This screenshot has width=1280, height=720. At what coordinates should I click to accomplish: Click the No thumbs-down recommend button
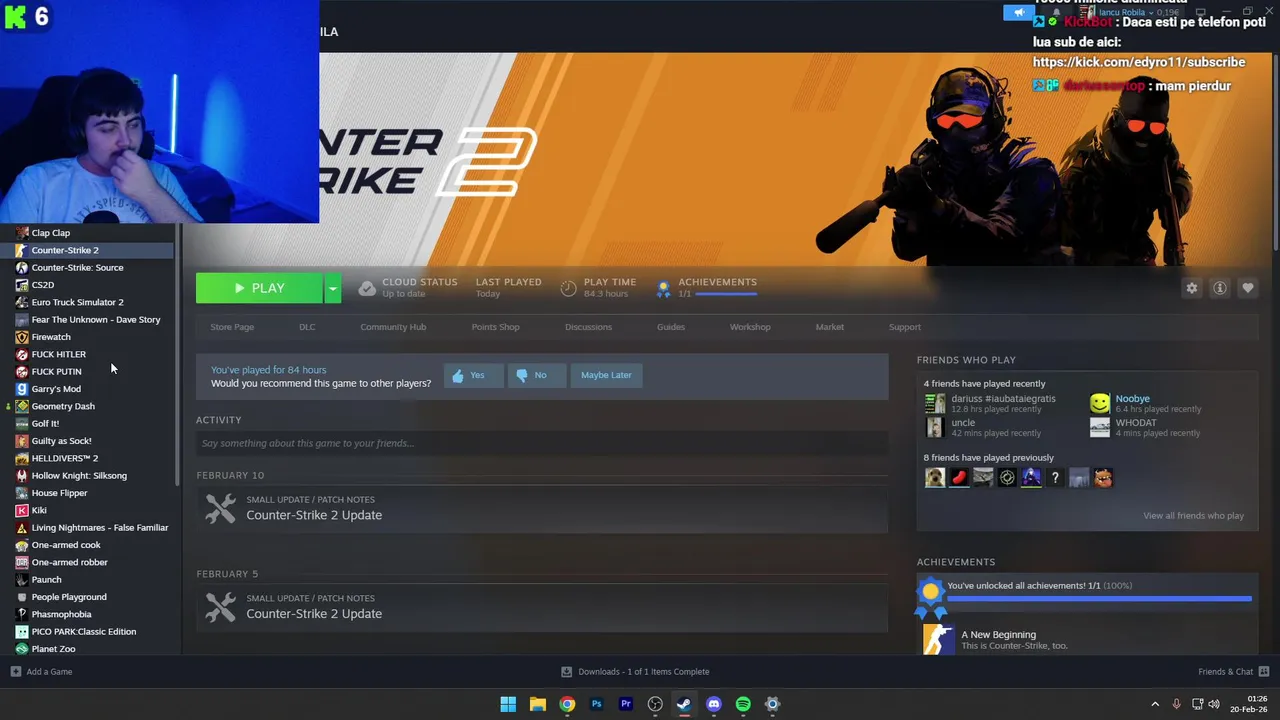(535, 375)
